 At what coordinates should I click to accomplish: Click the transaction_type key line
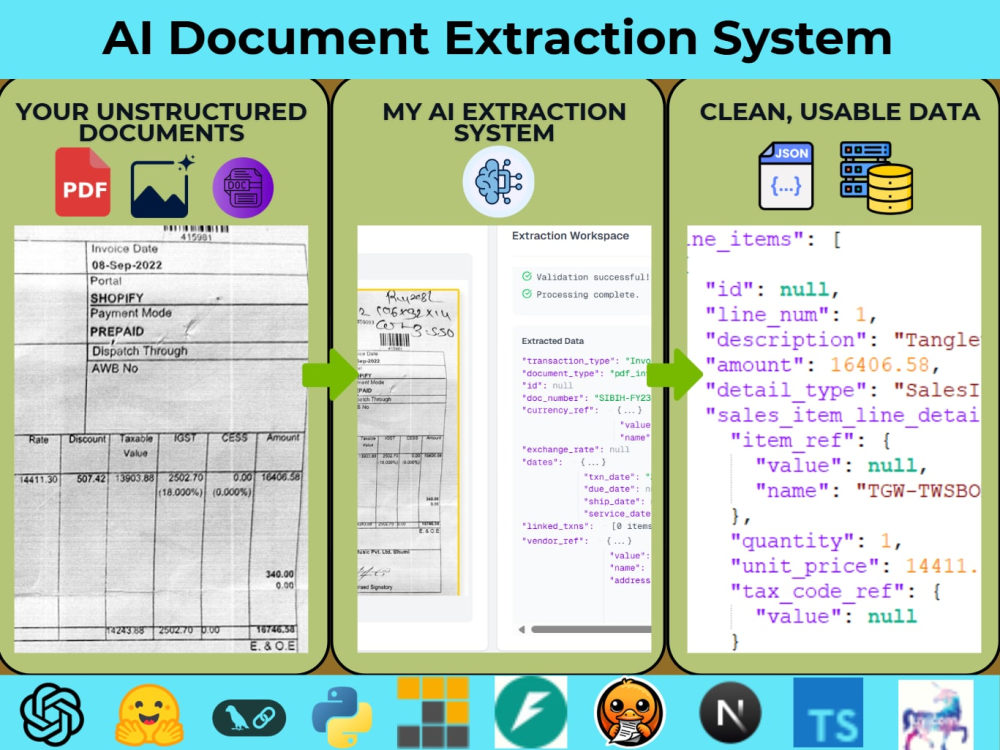[x=586, y=361]
